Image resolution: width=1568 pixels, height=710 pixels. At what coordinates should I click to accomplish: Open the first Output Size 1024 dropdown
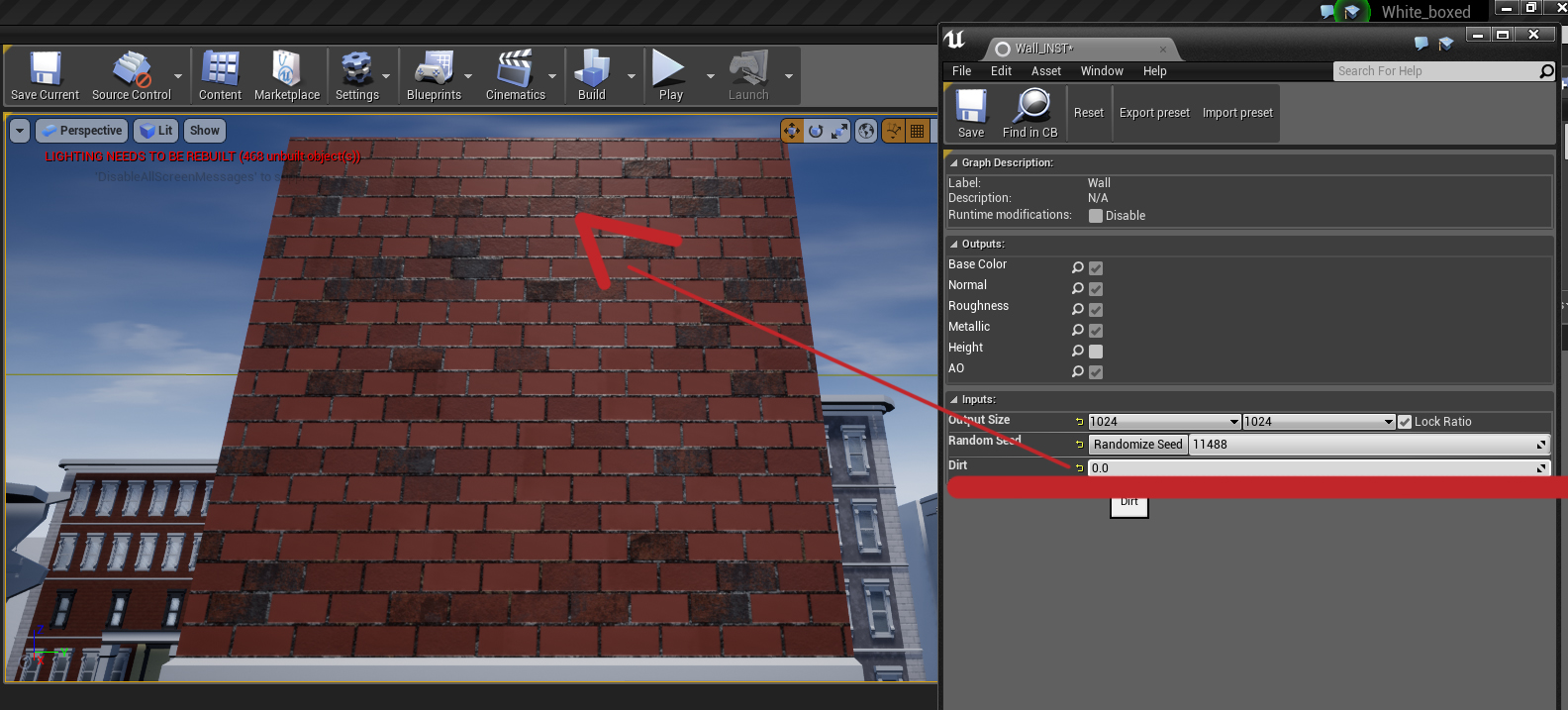point(1164,422)
